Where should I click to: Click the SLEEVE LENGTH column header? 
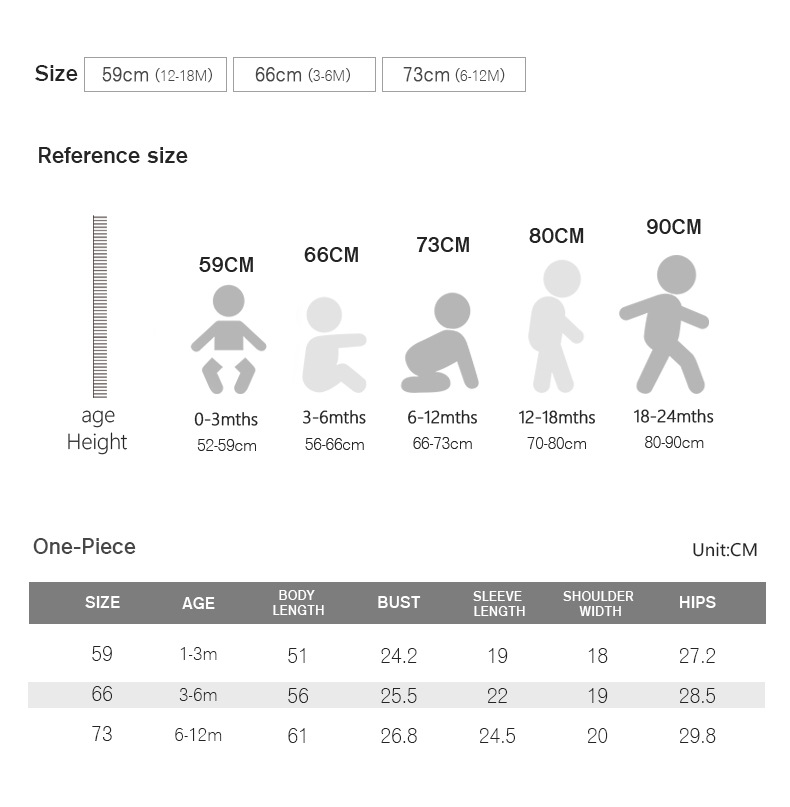coord(498,603)
